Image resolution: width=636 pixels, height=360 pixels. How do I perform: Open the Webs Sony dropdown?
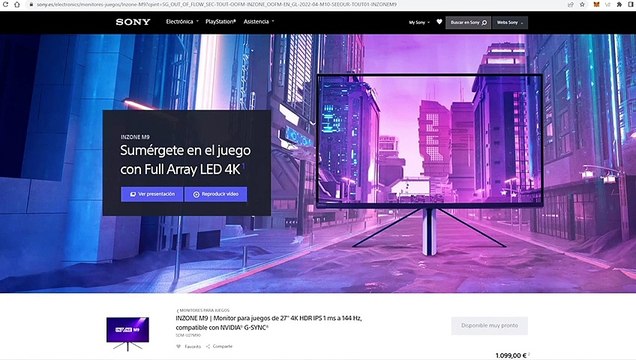(510, 23)
